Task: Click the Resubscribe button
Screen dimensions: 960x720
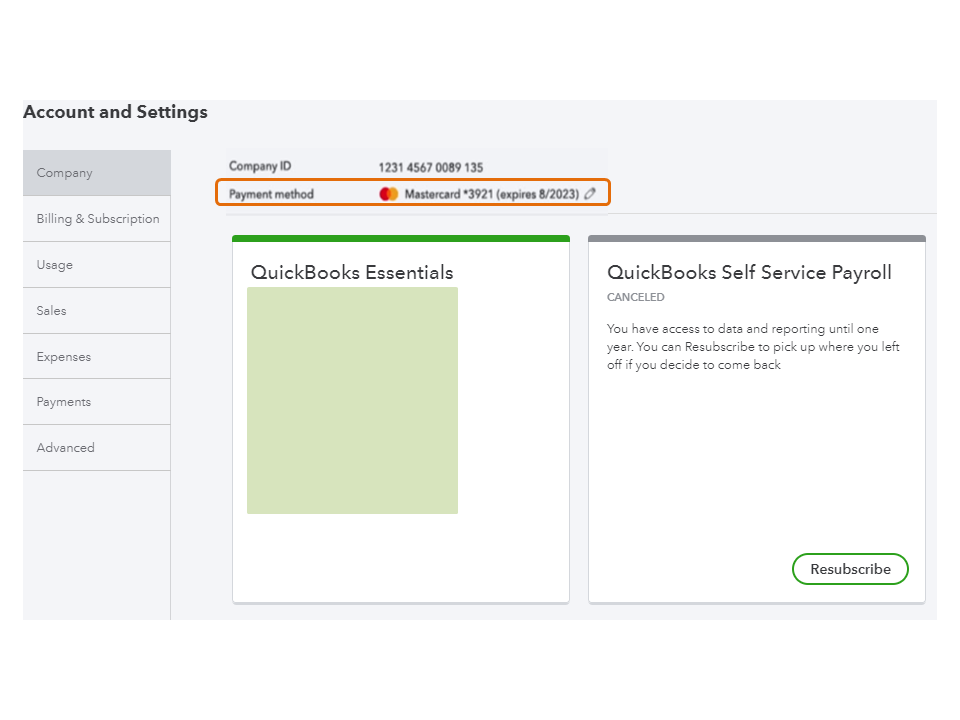Action: pos(850,569)
